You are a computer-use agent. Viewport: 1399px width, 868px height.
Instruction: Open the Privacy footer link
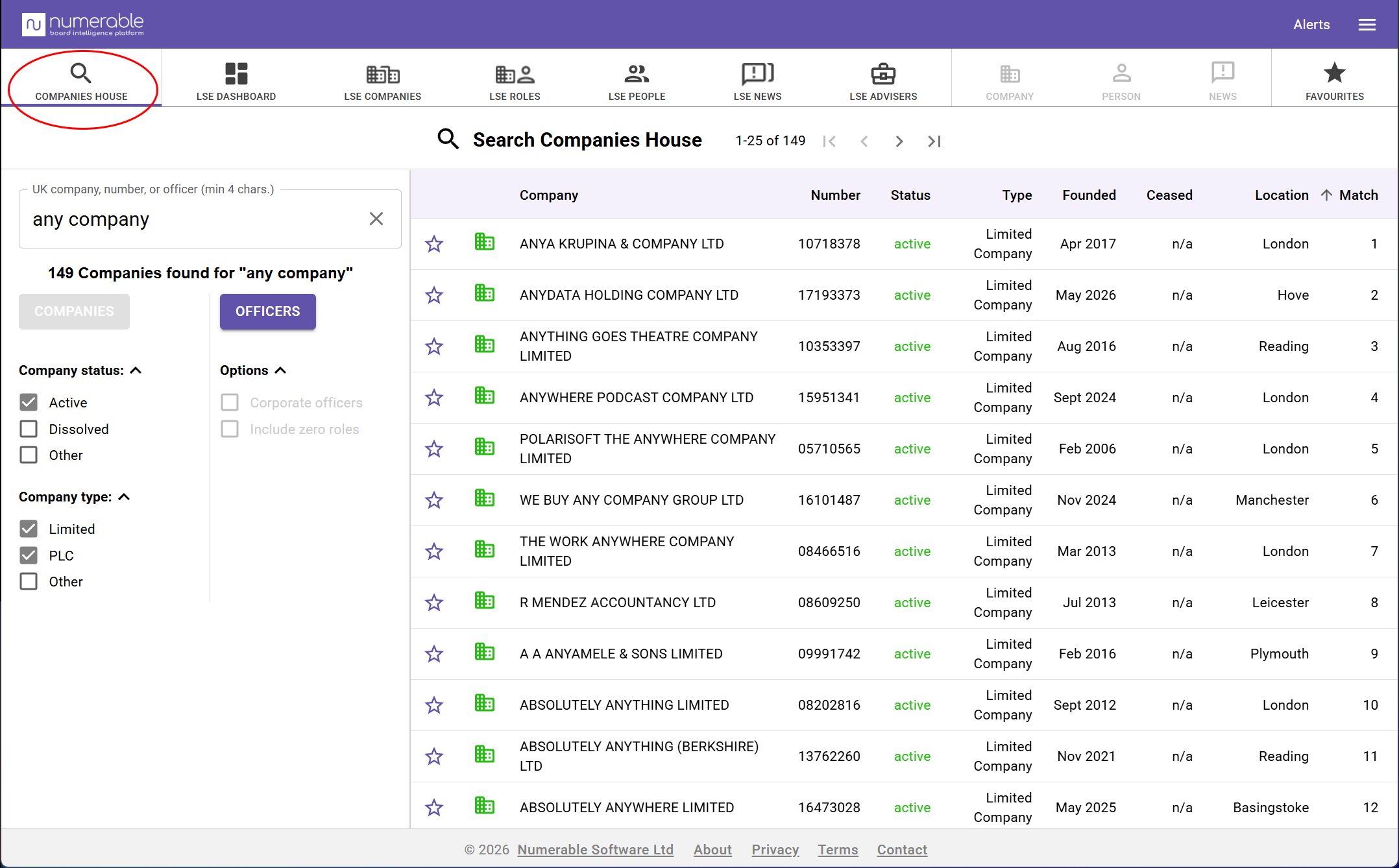(775, 849)
